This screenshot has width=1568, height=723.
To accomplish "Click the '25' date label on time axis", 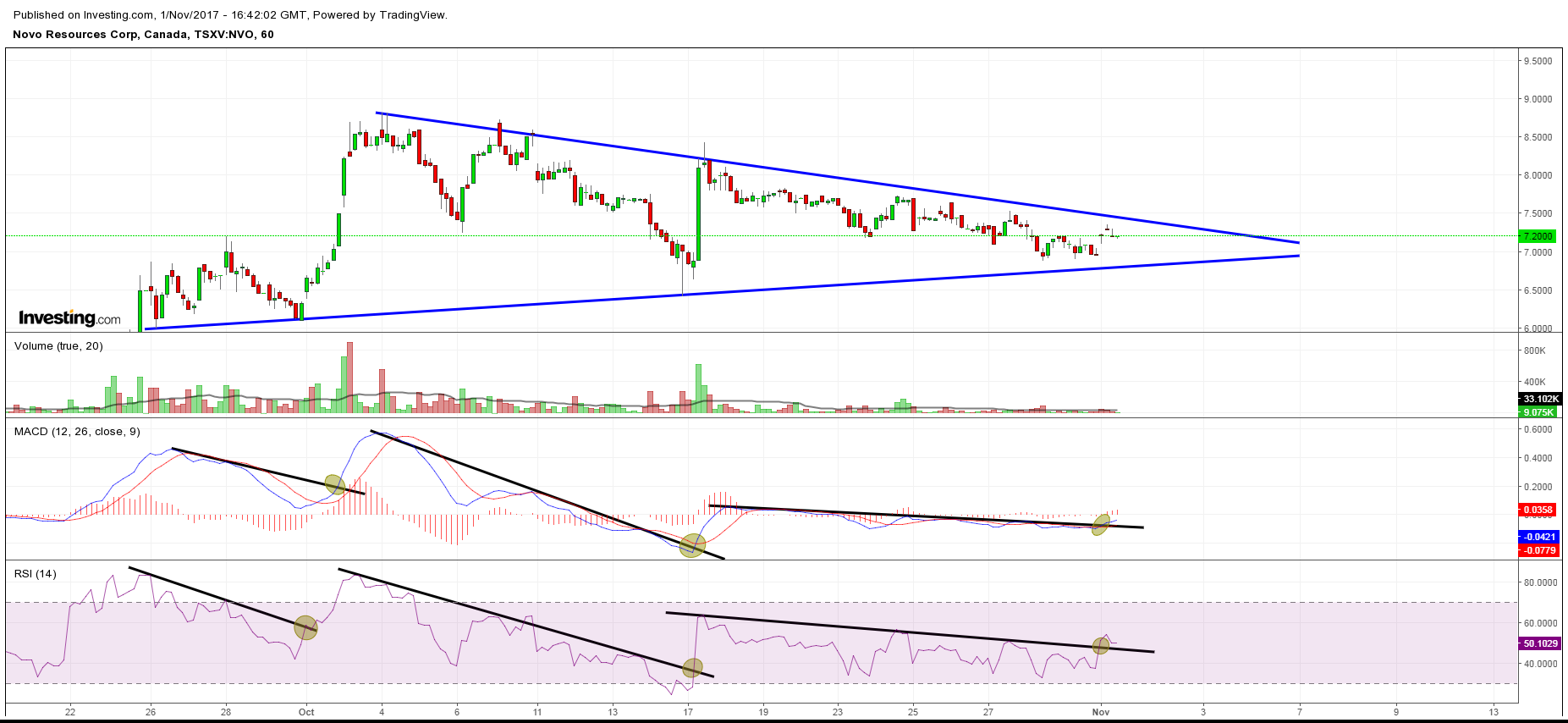I will click(x=913, y=712).
